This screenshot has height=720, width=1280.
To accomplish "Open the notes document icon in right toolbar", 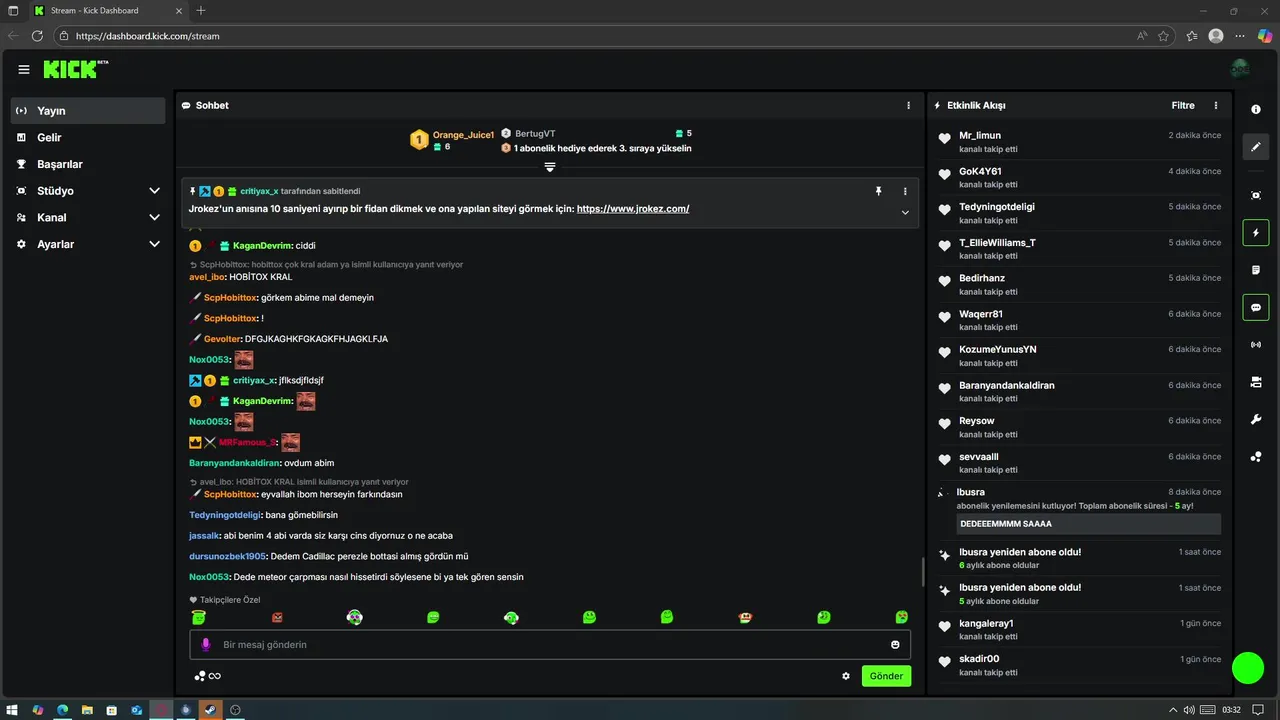I will pyautogui.click(x=1256, y=270).
